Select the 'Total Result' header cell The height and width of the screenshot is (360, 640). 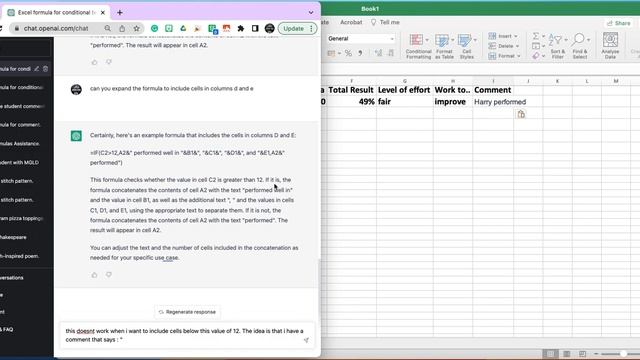click(351, 90)
